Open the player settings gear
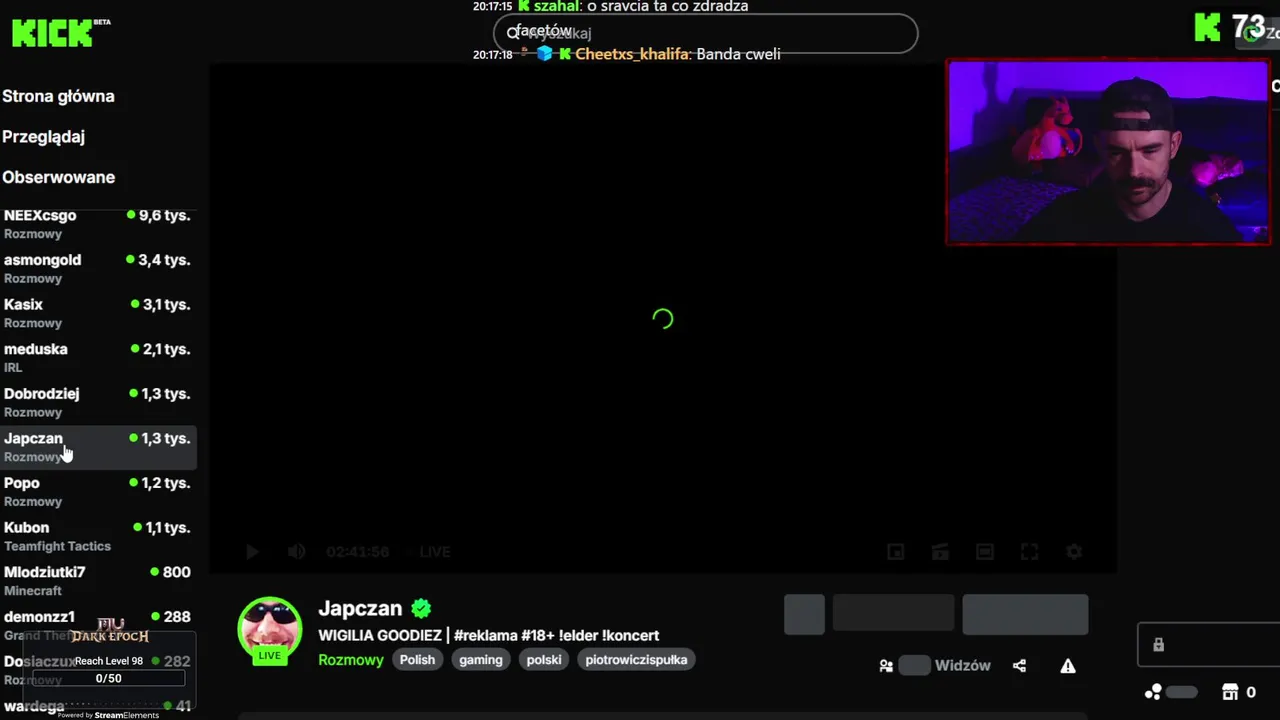This screenshot has width=1280, height=720. point(1074,552)
